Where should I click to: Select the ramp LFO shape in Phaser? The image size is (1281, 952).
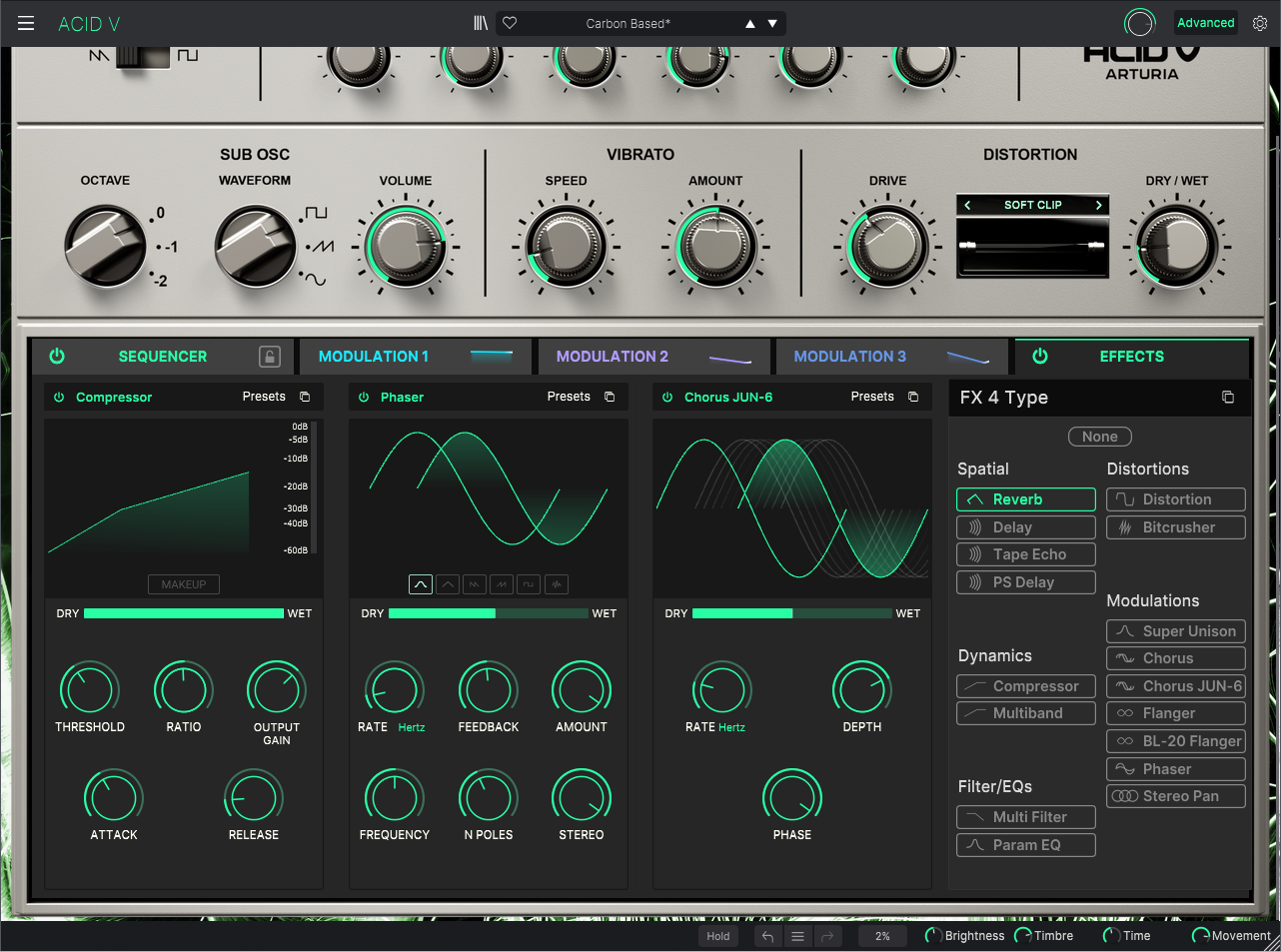502,584
